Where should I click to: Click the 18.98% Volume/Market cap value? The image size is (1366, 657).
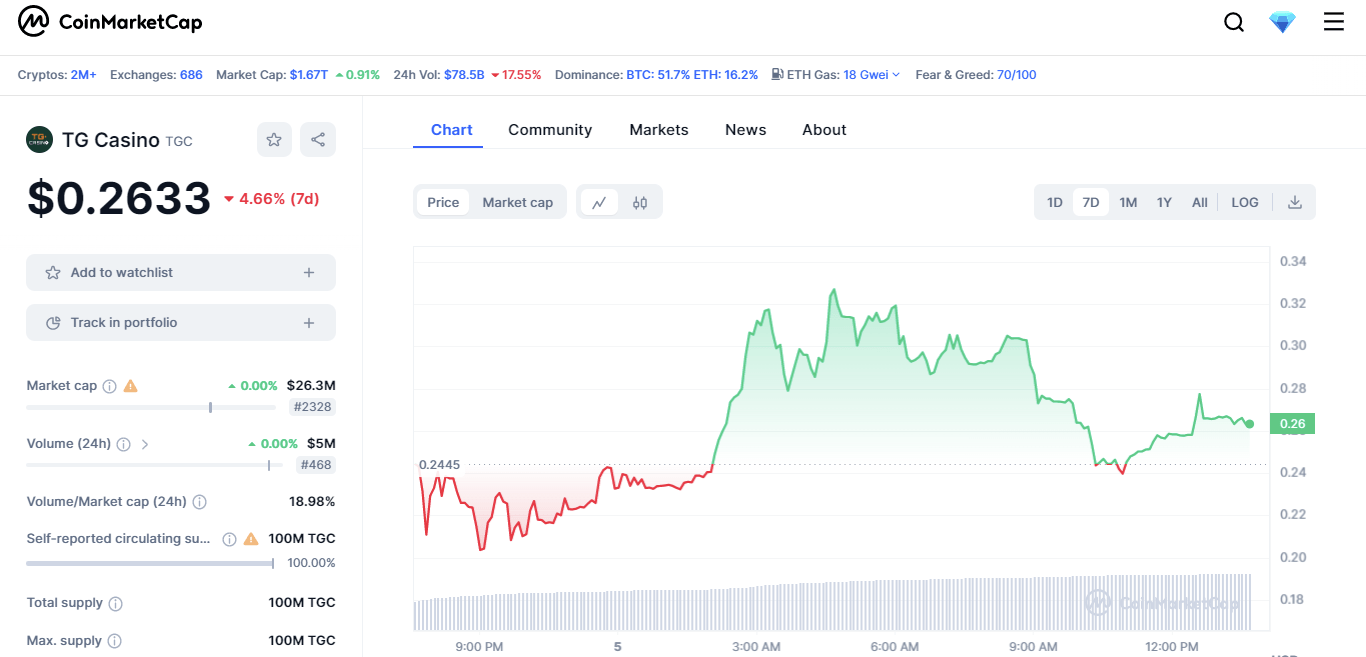312,502
